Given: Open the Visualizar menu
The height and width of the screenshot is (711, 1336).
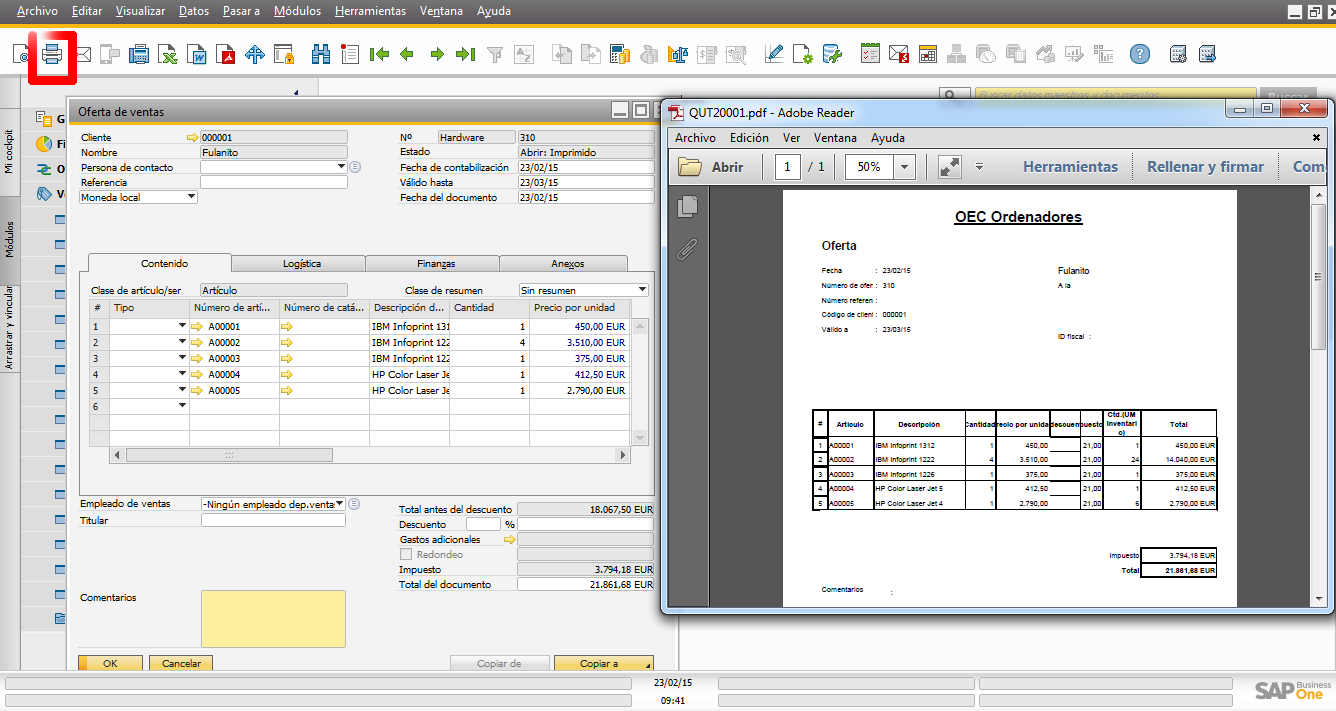Looking at the screenshot, I should tap(141, 11).
